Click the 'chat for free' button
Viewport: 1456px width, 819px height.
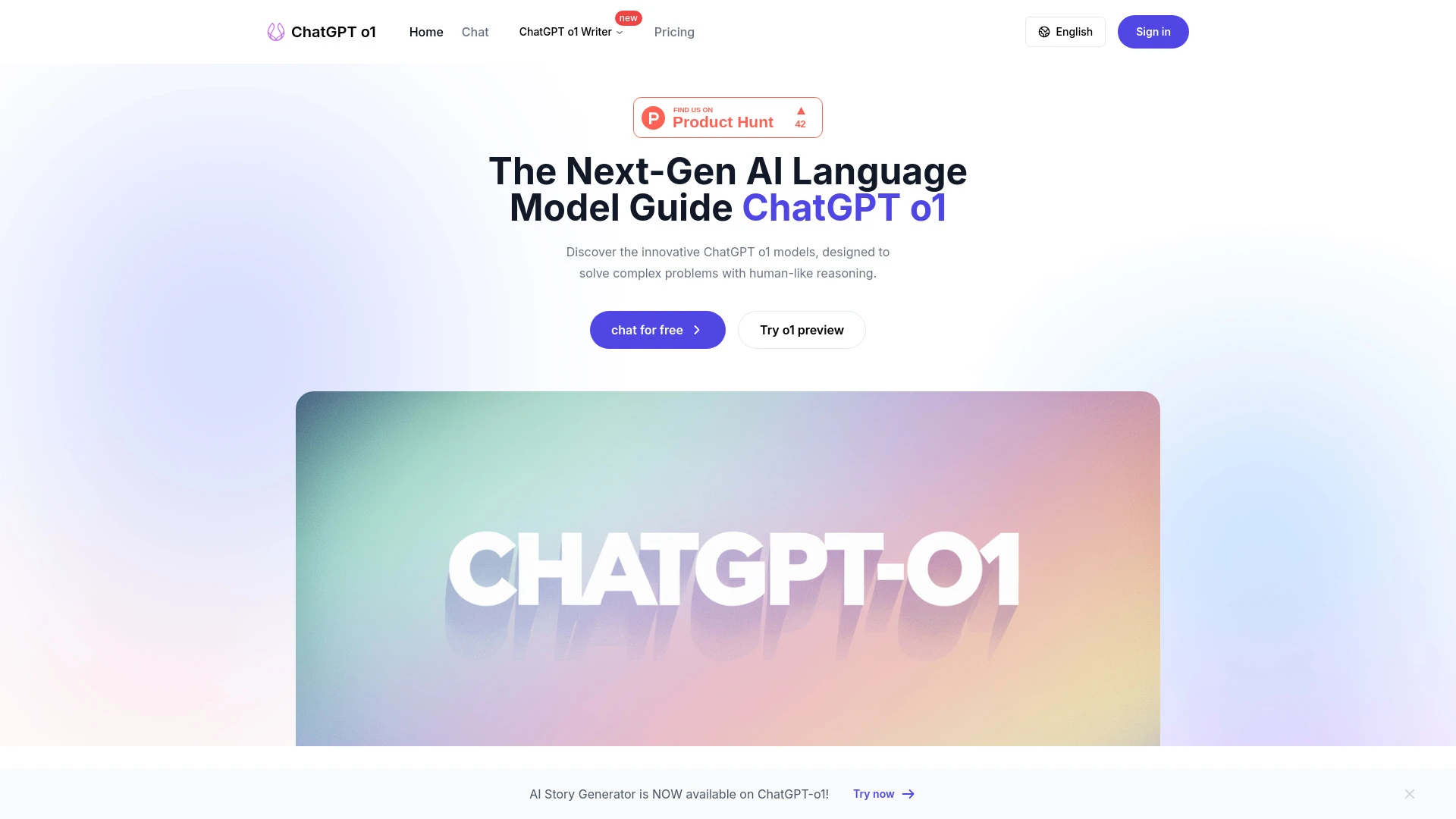[x=657, y=329]
